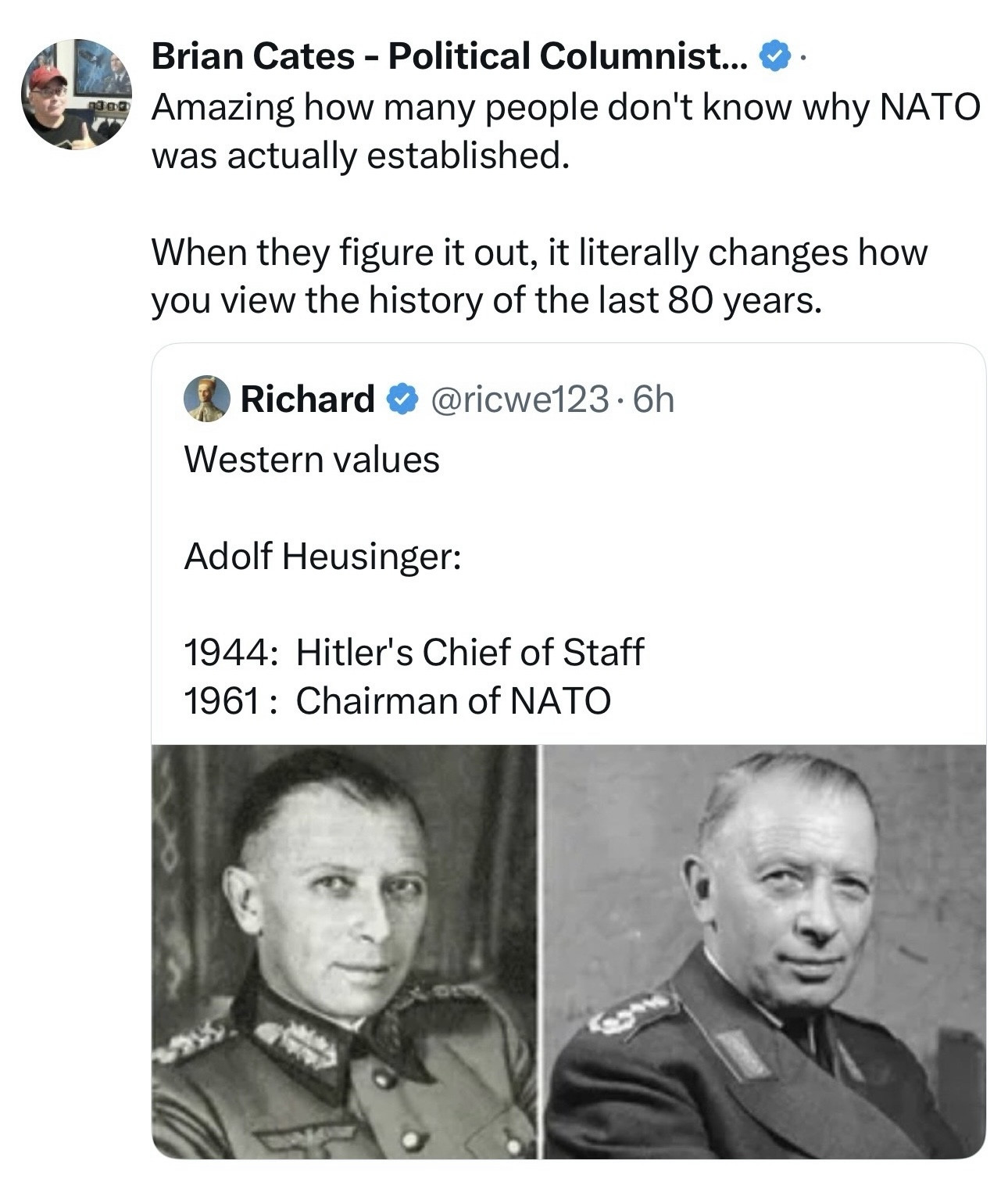The height and width of the screenshot is (1196, 1008).
Task: Open the Brian Cates display name link
Action: [x=449, y=56]
